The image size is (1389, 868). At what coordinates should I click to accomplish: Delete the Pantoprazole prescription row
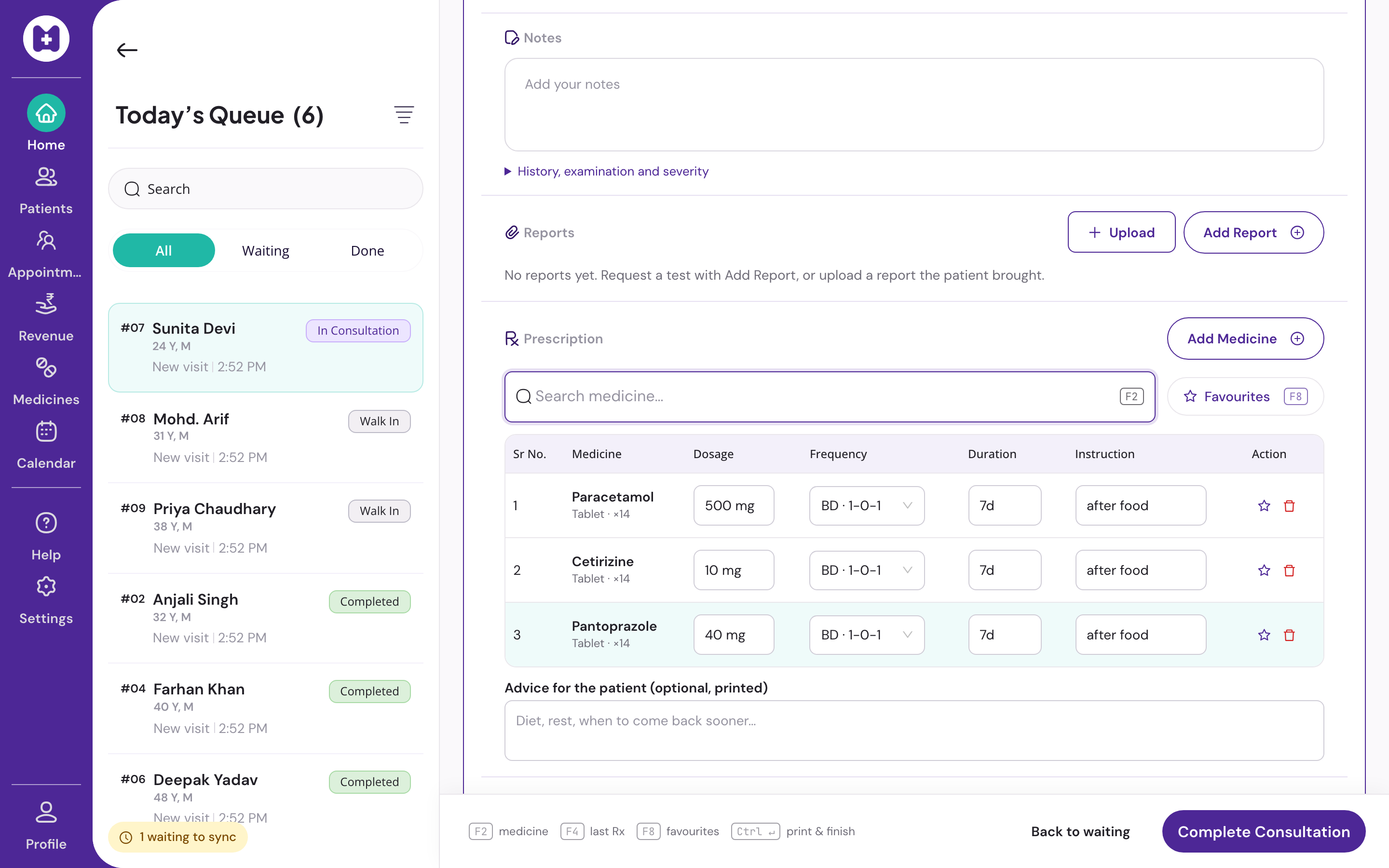click(x=1289, y=635)
